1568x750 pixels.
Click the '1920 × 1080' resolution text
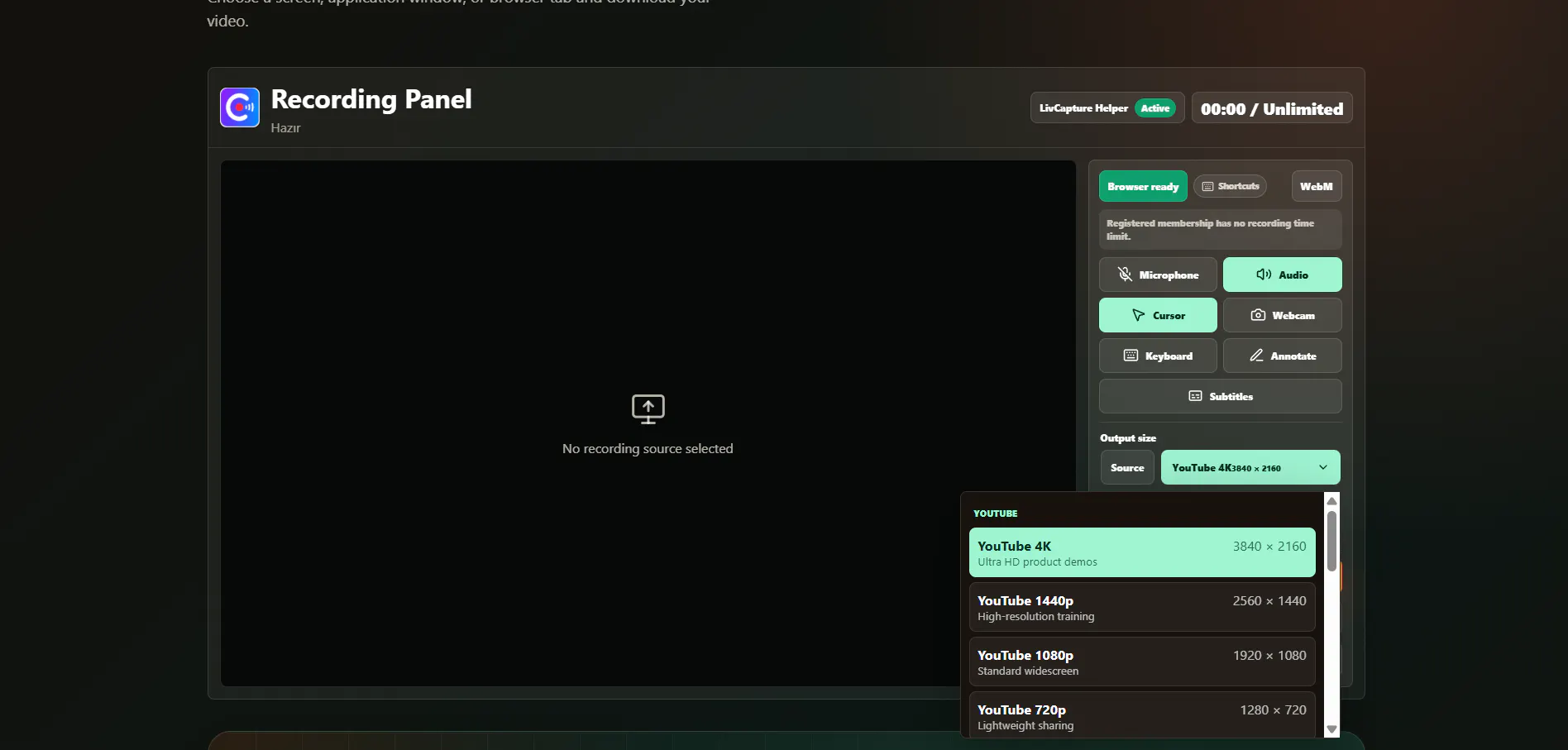[1269, 656]
